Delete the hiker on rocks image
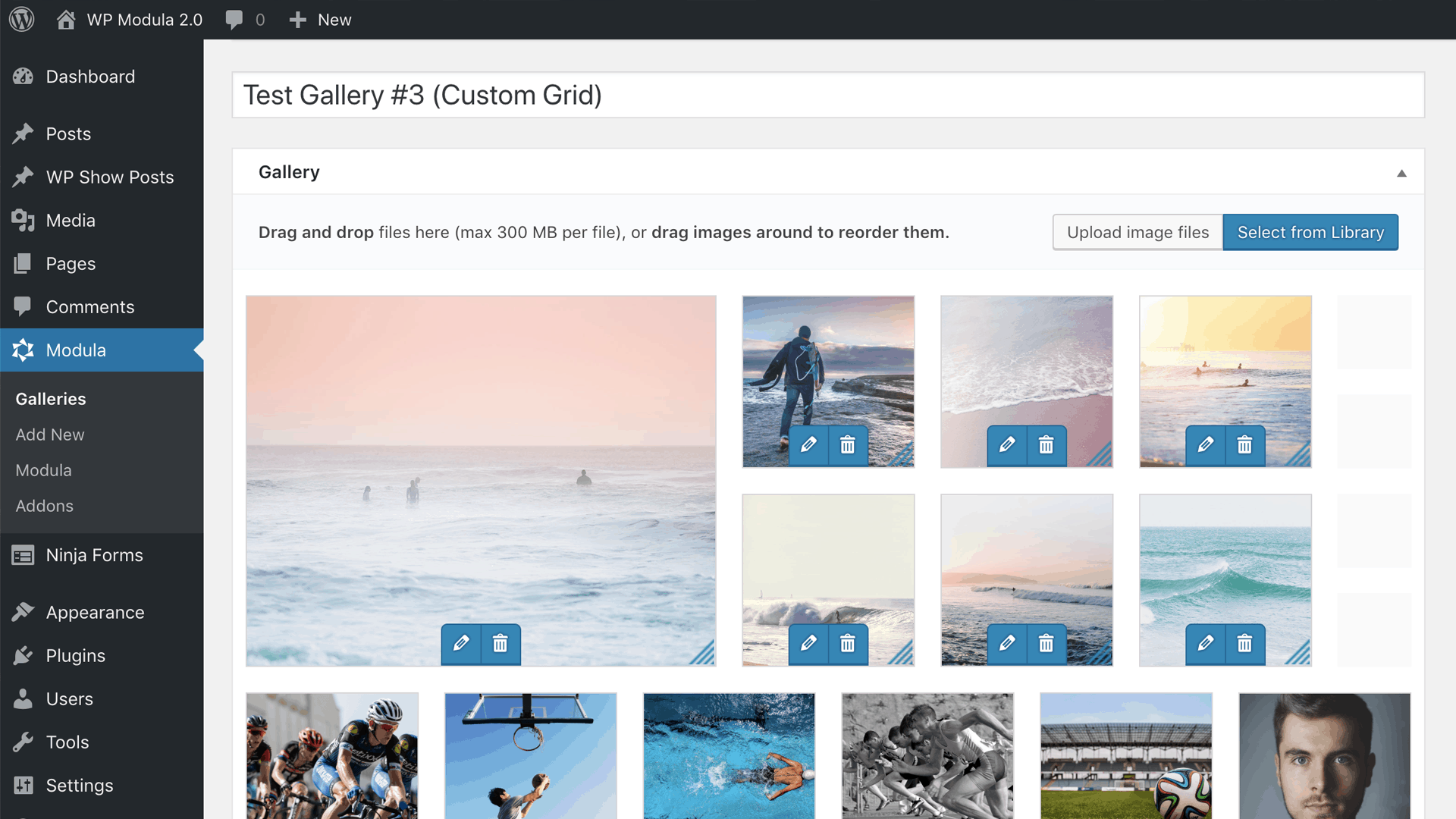This screenshot has width=1456, height=819. tap(848, 445)
